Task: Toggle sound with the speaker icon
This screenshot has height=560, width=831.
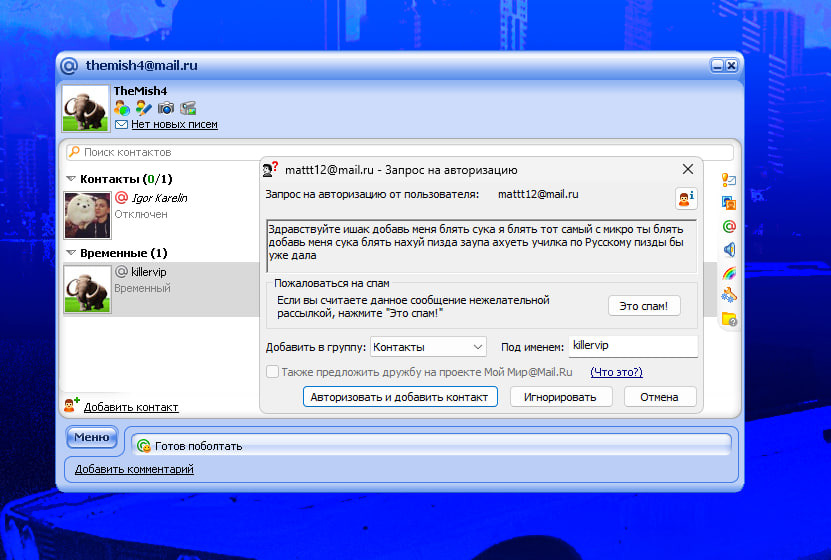Action: tap(729, 249)
